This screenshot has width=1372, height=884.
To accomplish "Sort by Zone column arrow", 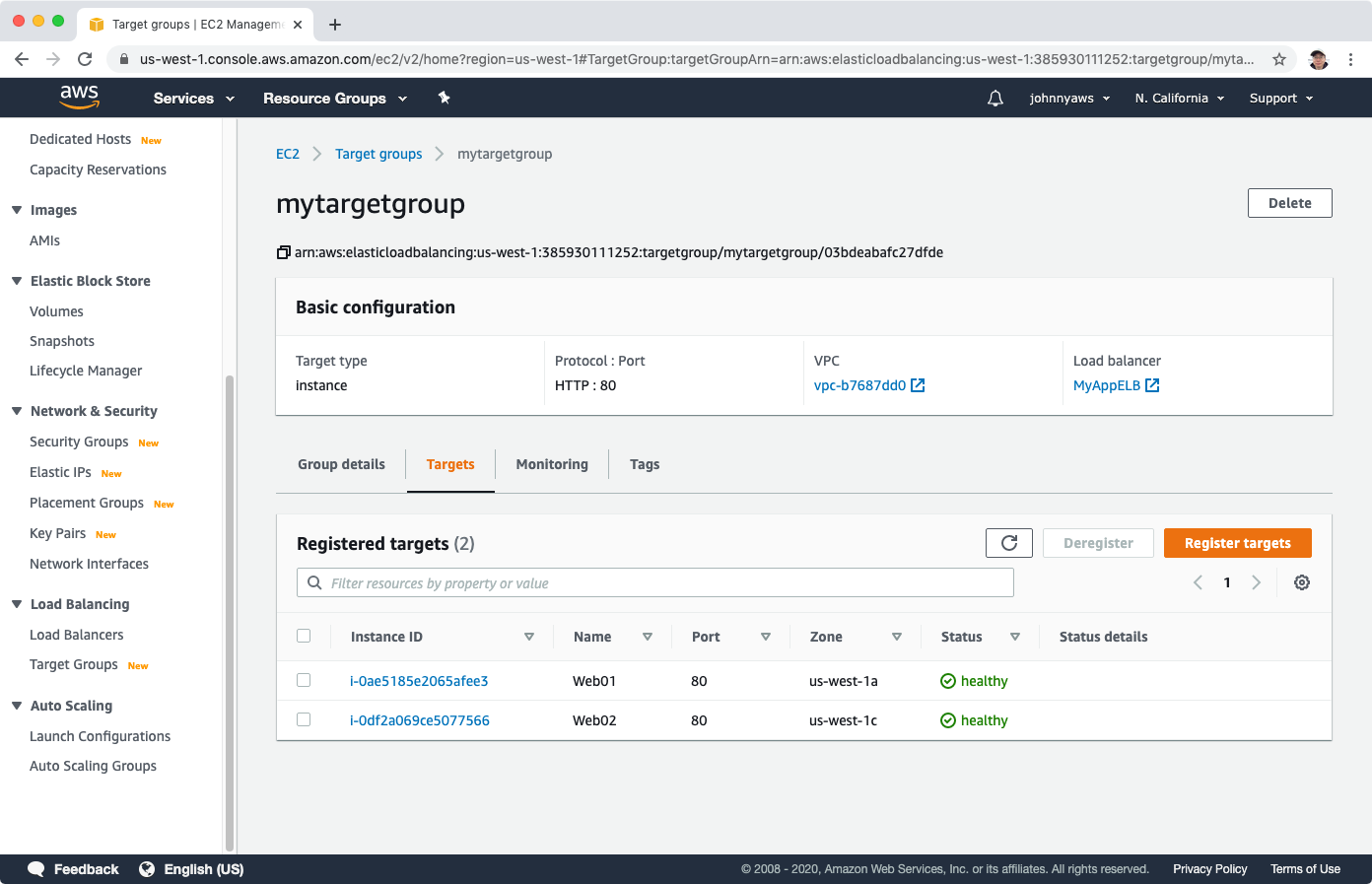I will point(897,637).
